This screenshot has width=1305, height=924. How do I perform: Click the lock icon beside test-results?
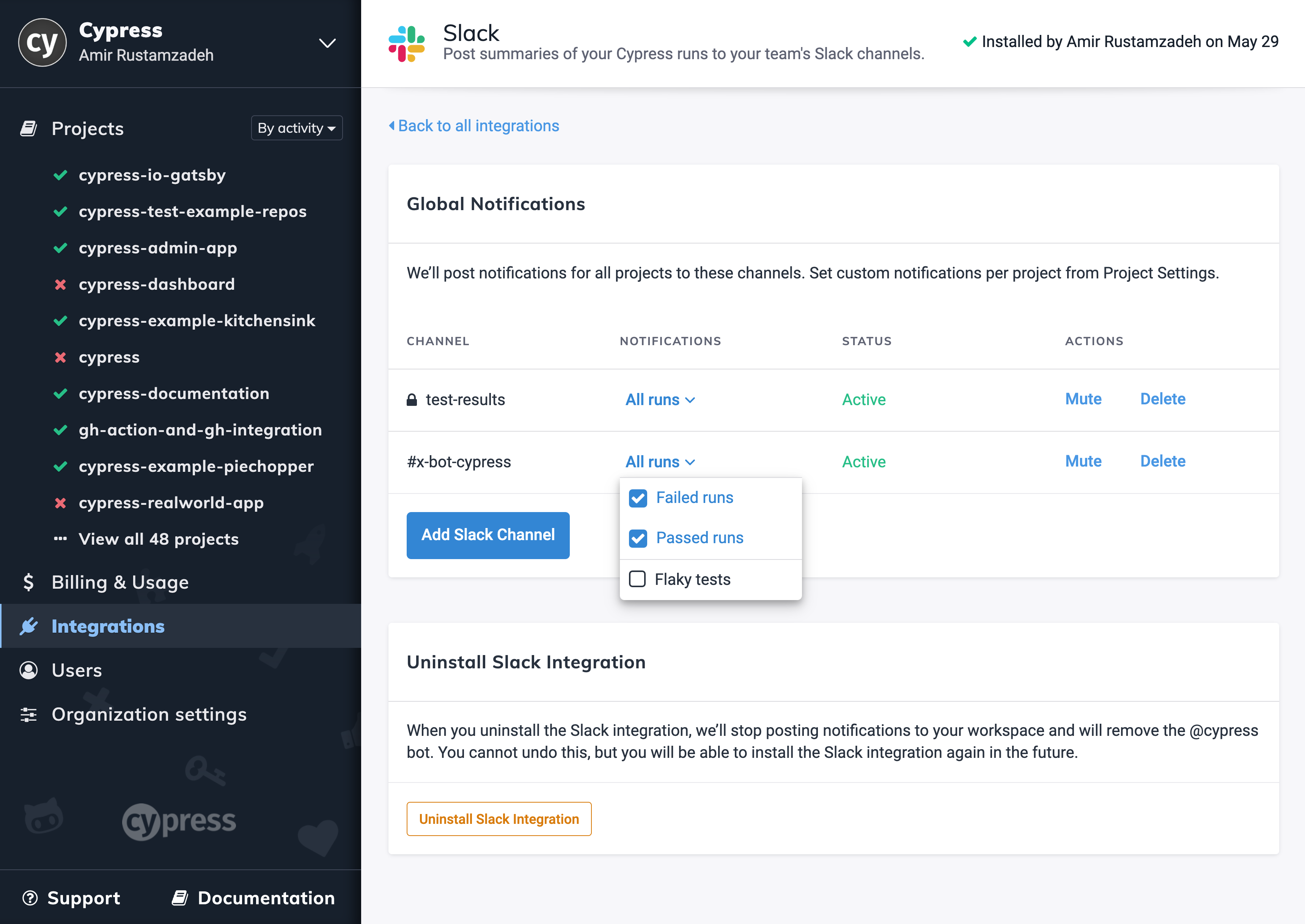point(412,399)
